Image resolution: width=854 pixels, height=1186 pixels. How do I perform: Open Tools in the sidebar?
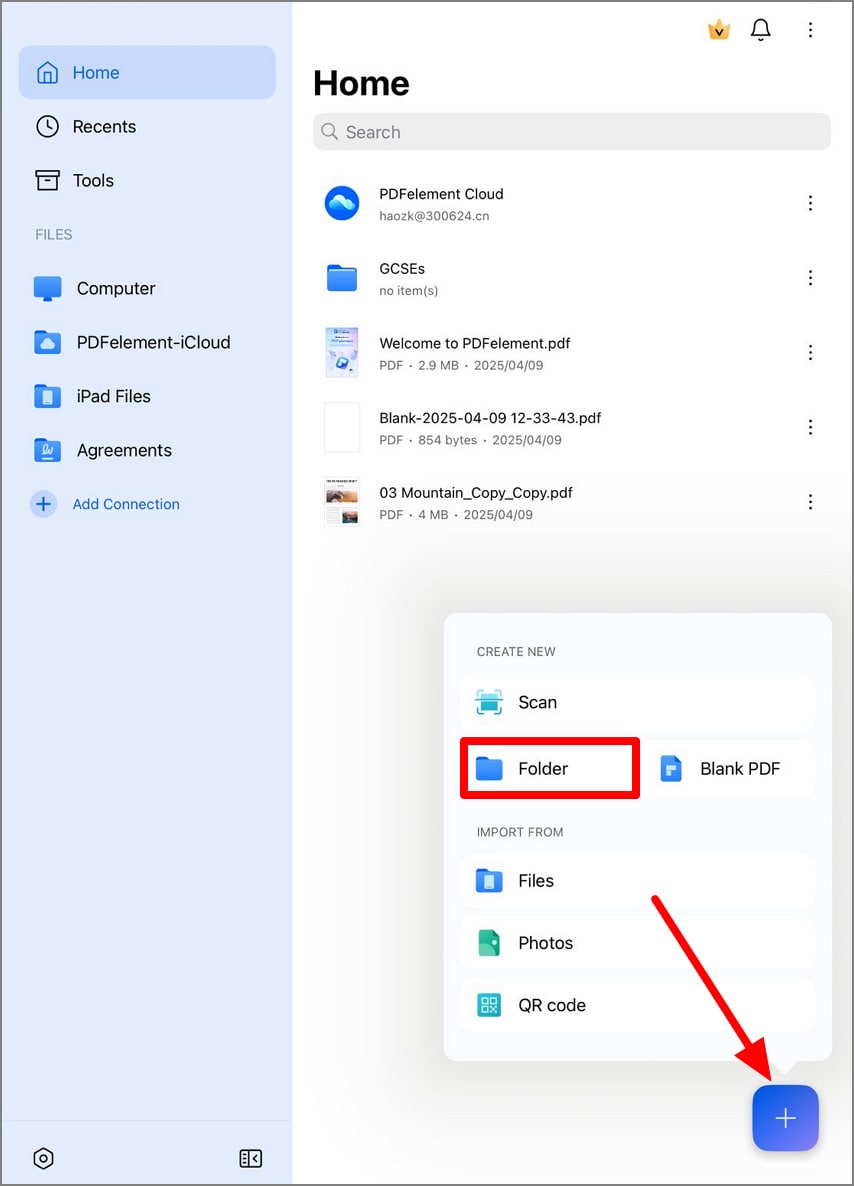(x=147, y=180)
